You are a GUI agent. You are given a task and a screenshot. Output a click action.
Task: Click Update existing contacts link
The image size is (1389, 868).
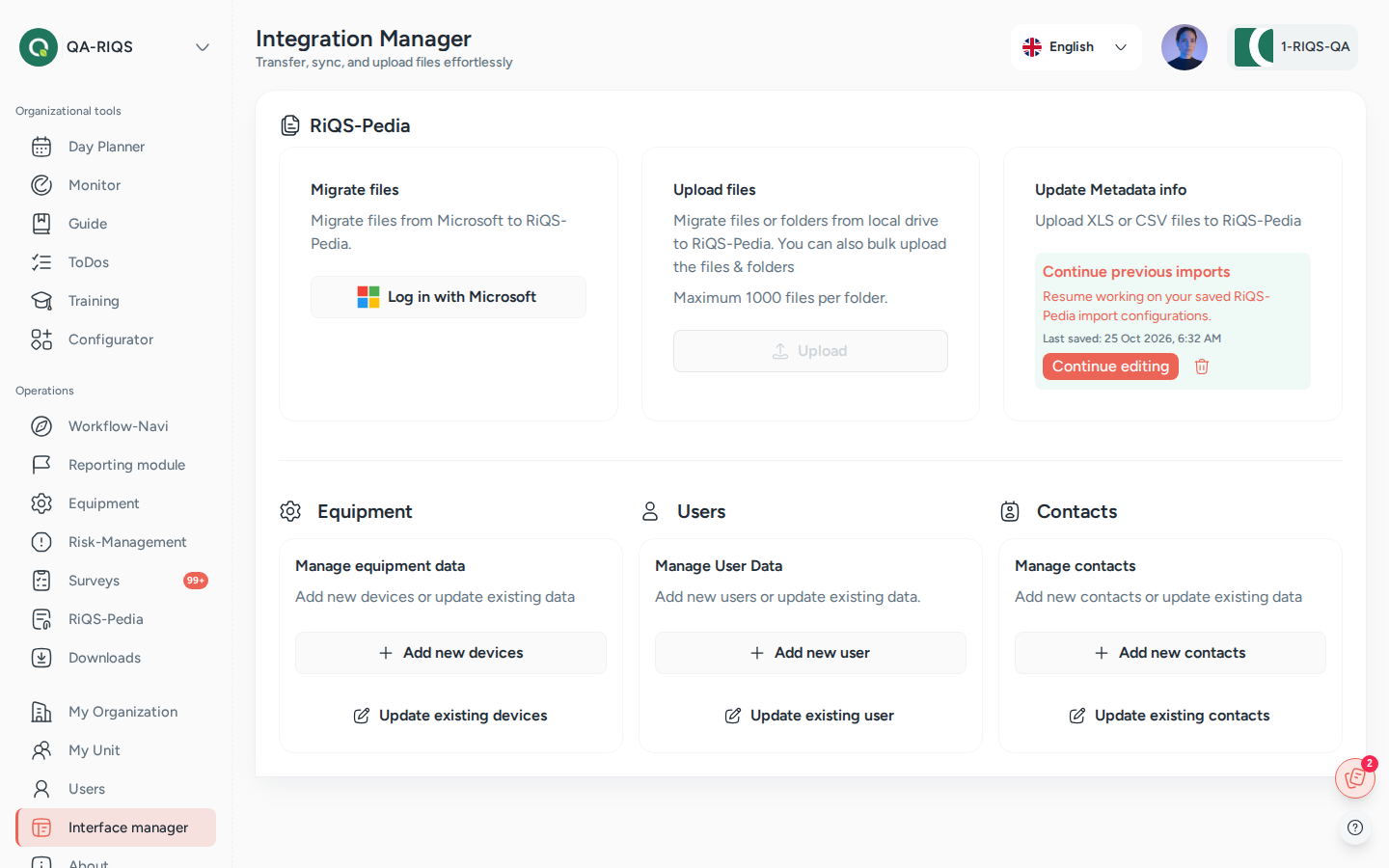pos(1170,716)
